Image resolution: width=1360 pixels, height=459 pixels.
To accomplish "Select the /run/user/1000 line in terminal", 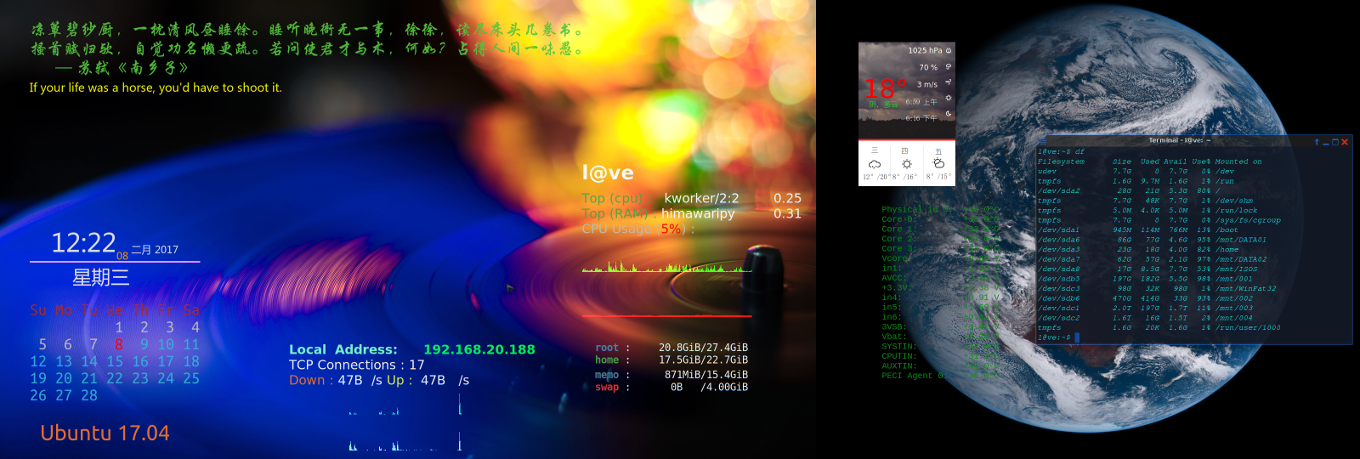I will pyautogui.click(x=1159, y=328).
